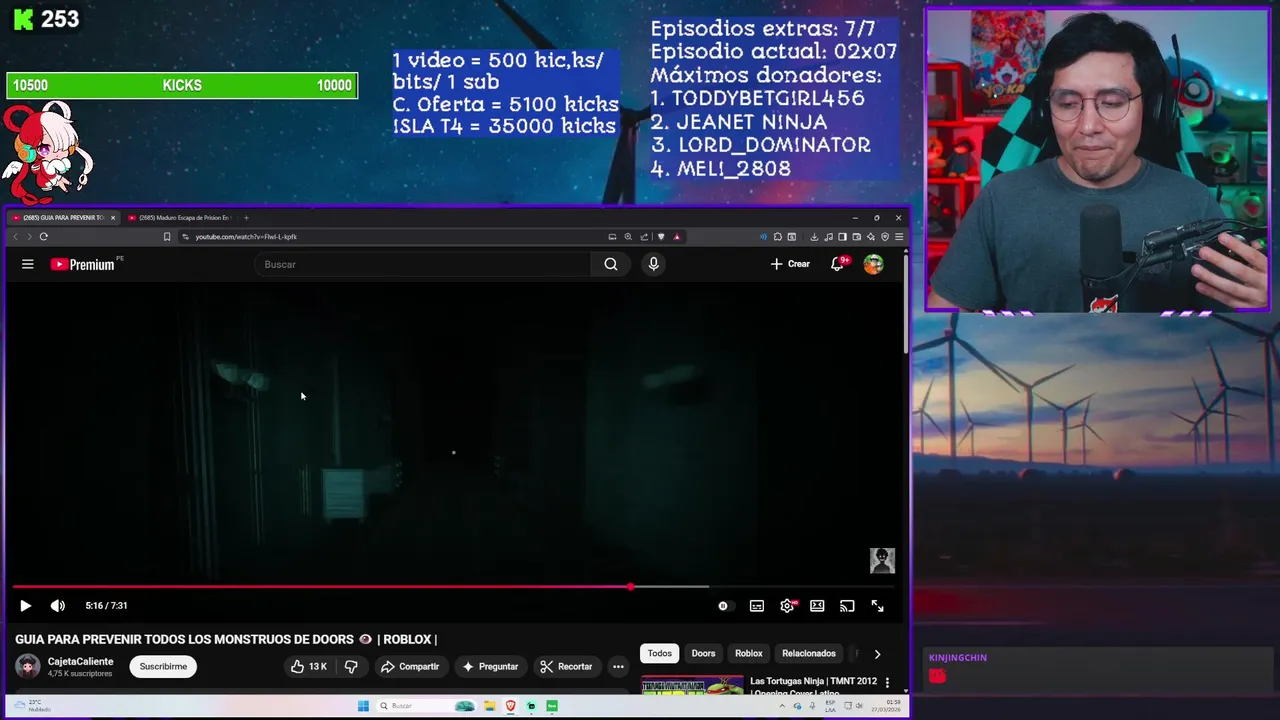Click the Kick logo in stream overlay

pos(23,19)
